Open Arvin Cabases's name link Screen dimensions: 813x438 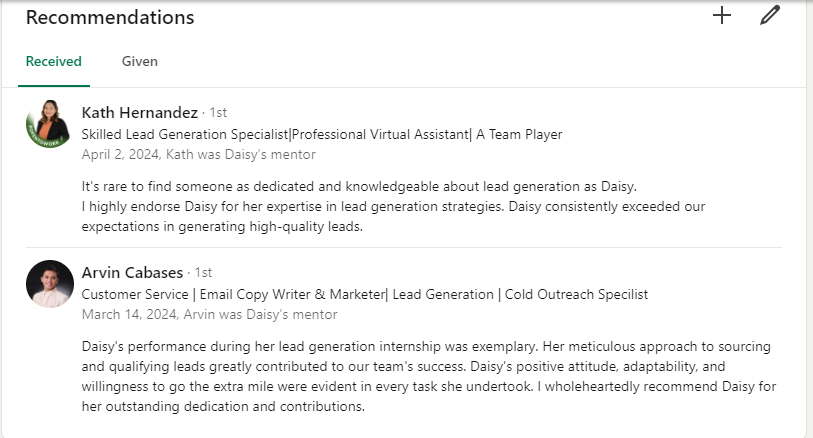132,272
